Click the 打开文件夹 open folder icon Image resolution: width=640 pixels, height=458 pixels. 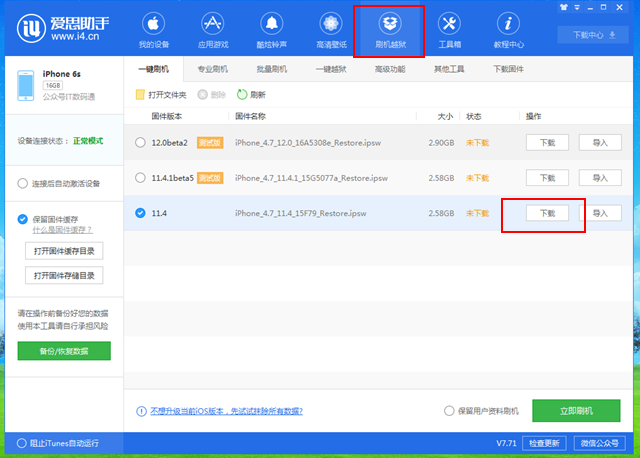[140, 95]
